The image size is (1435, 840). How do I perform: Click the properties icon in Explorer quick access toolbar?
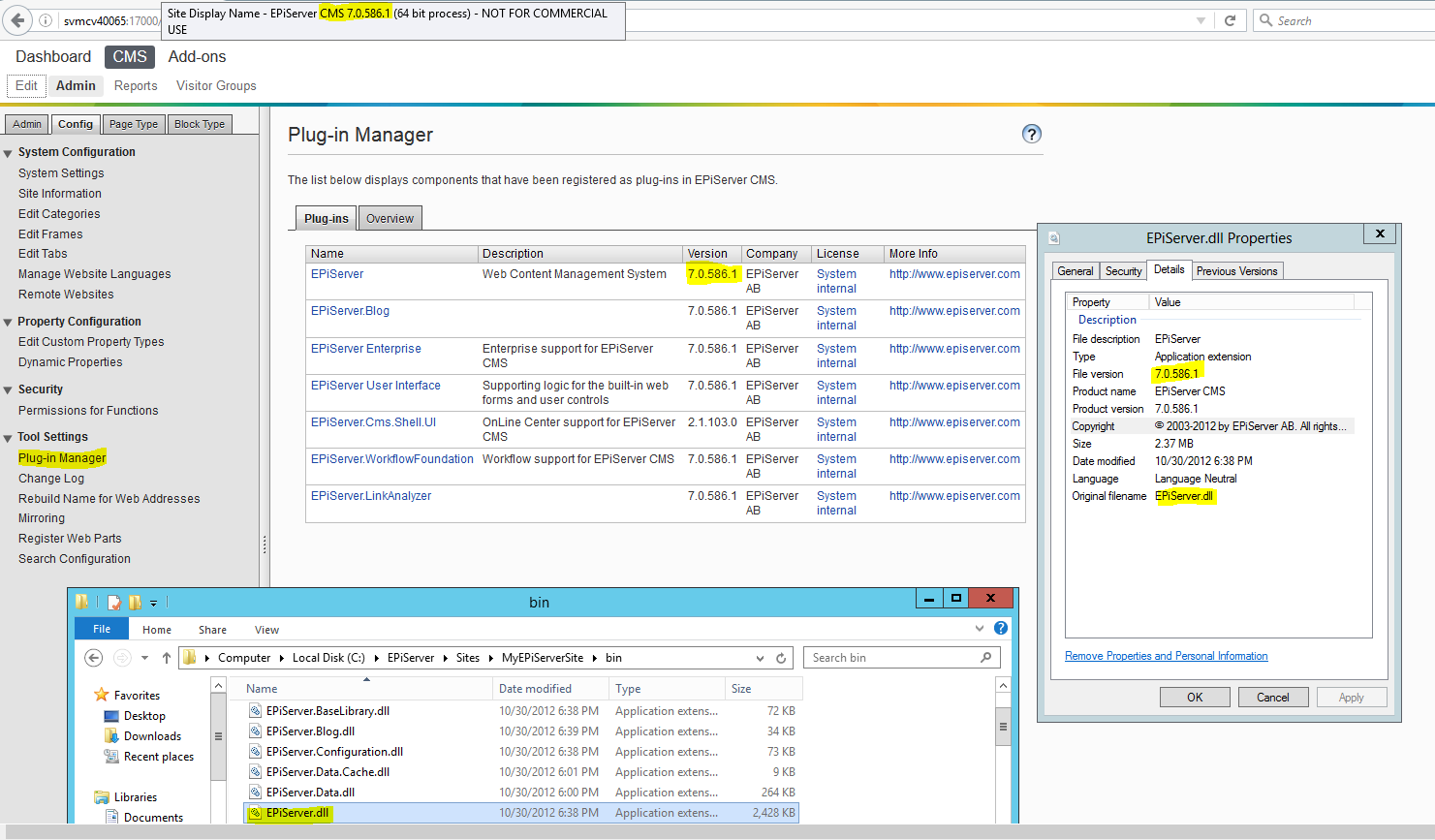click(114, 602)
